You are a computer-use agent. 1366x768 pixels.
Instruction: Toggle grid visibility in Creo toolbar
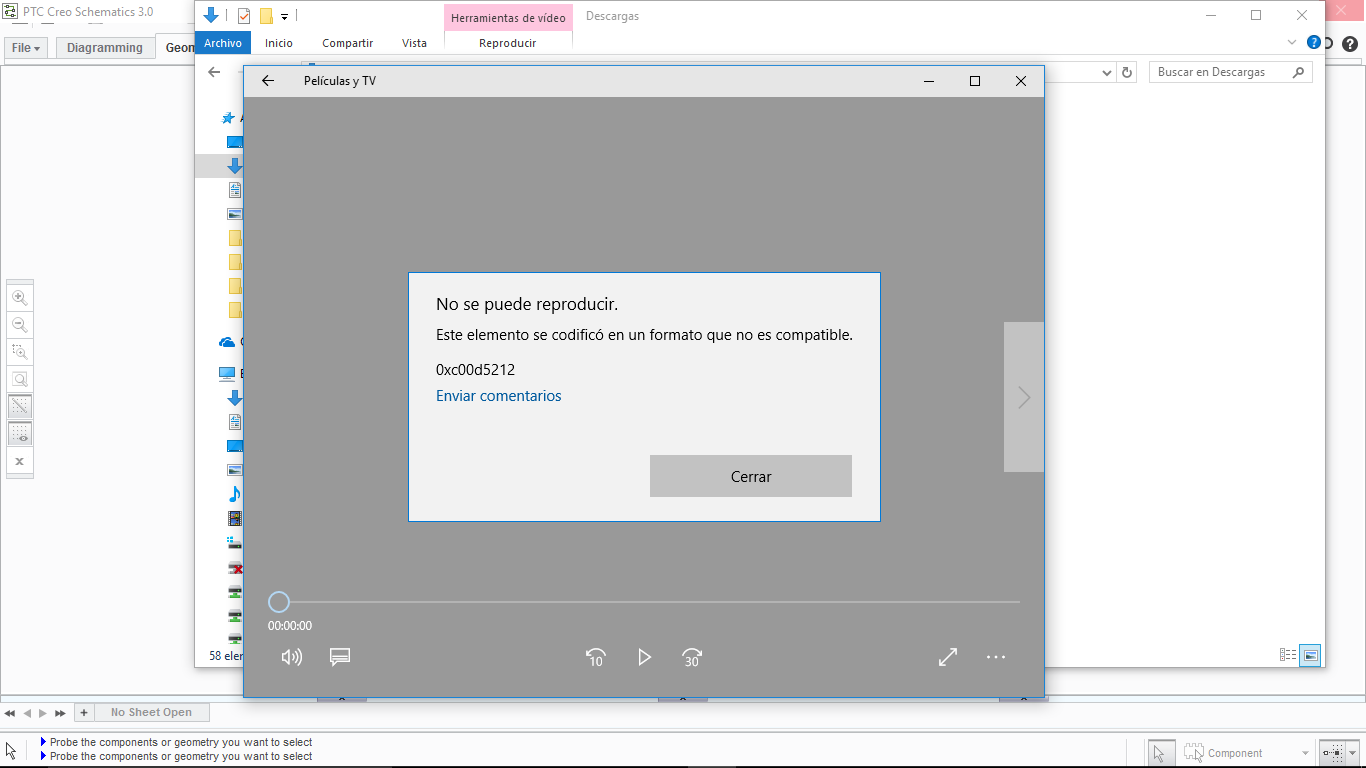pos(19,434)
